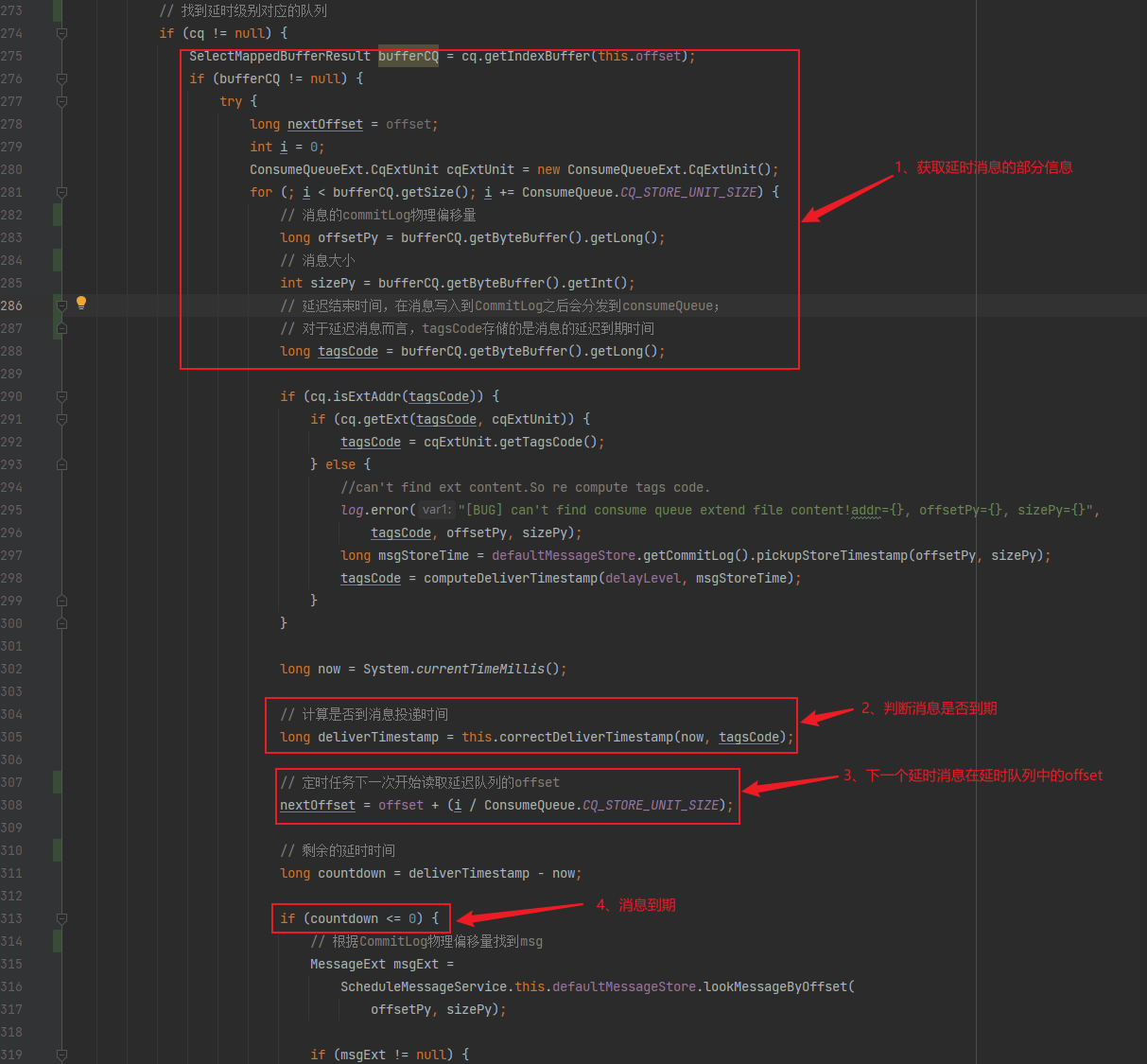The width and height of the screenshot is (1147, 1064).
Task: Click the 'var1:' parameter hint
Action: 436,510
